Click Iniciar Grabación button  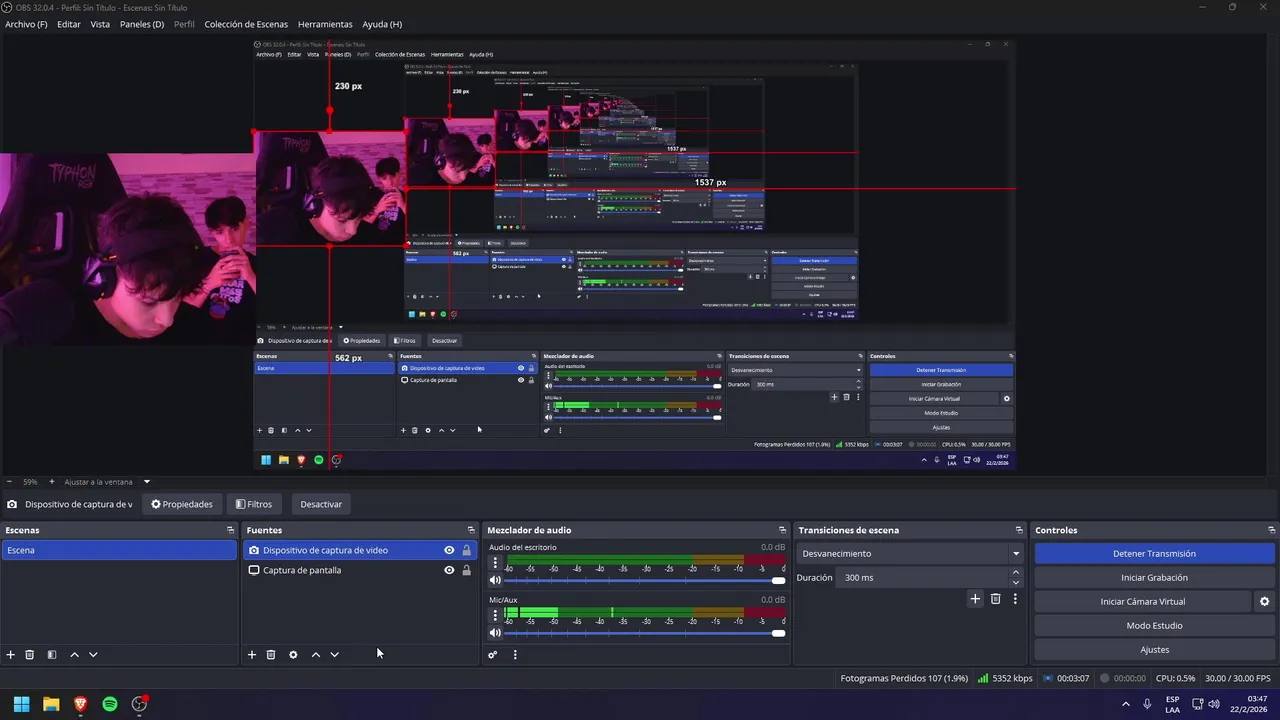point(1154,578)
